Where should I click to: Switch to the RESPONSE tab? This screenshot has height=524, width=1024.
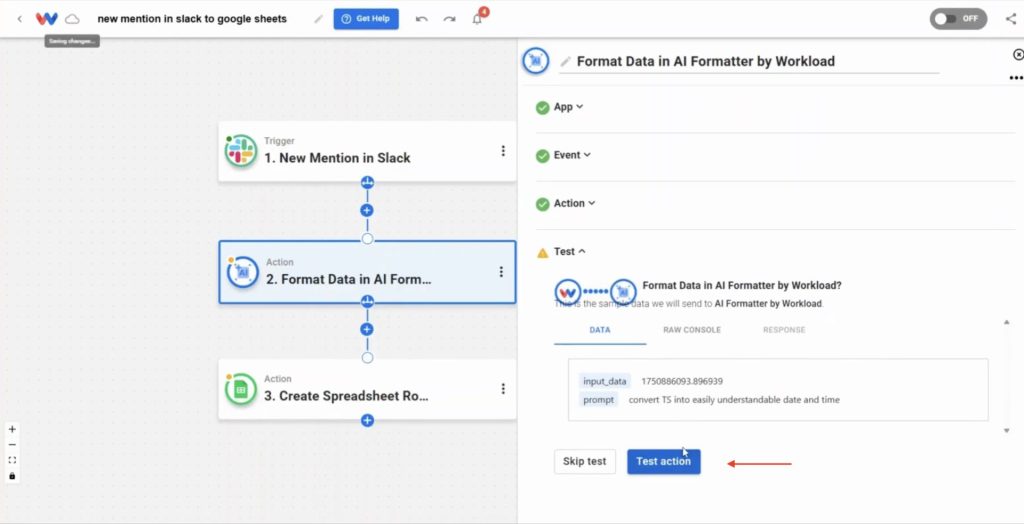(784, 330)
